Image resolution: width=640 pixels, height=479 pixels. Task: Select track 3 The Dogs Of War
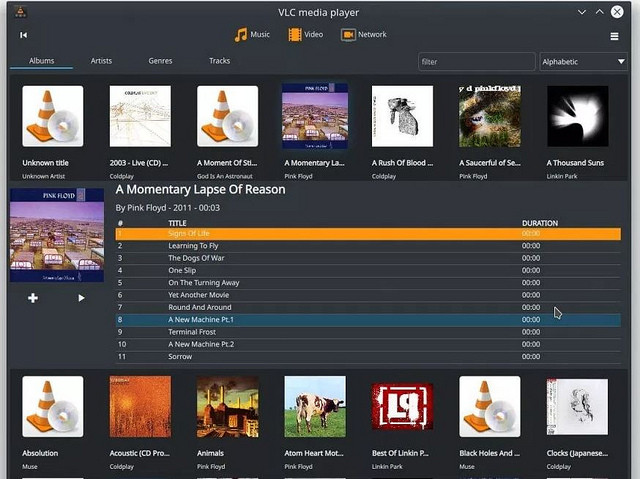[368, 258]
